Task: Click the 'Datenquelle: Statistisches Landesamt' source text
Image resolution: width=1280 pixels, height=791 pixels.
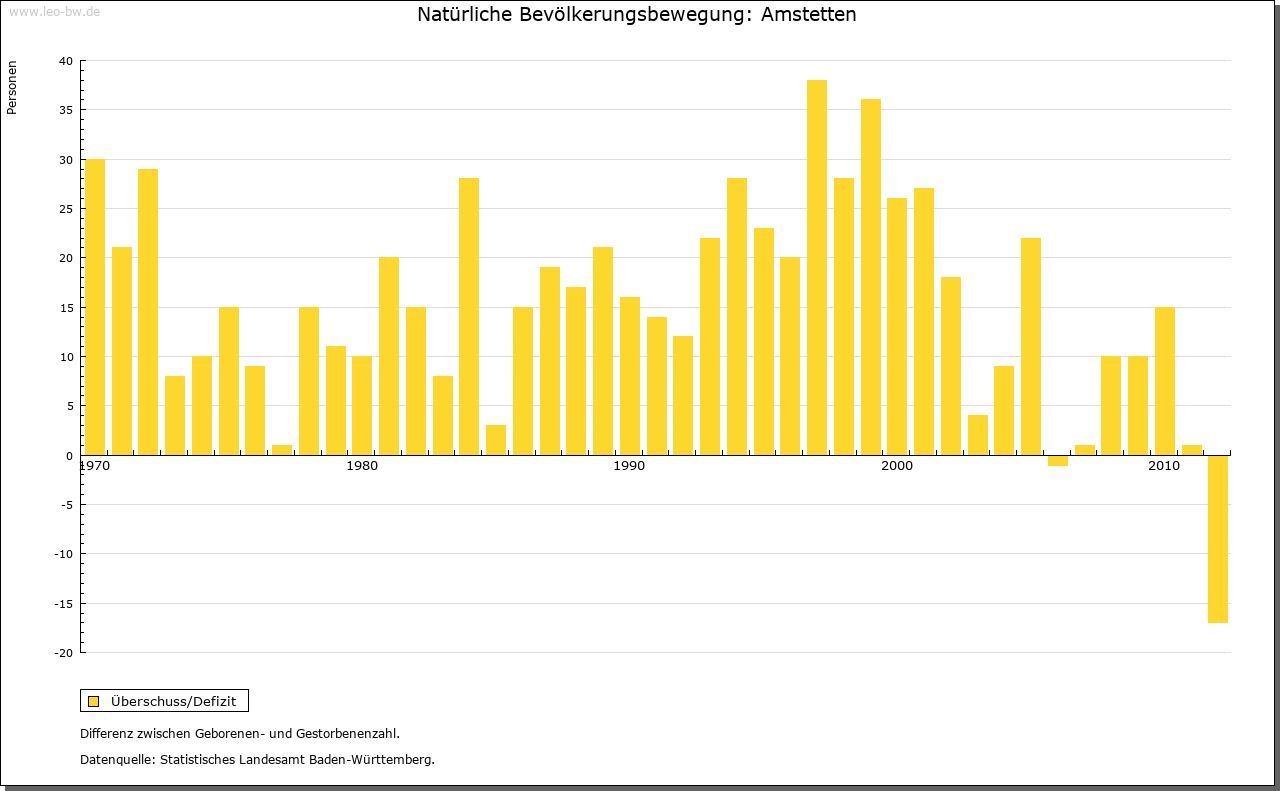Action: [257, 759]
